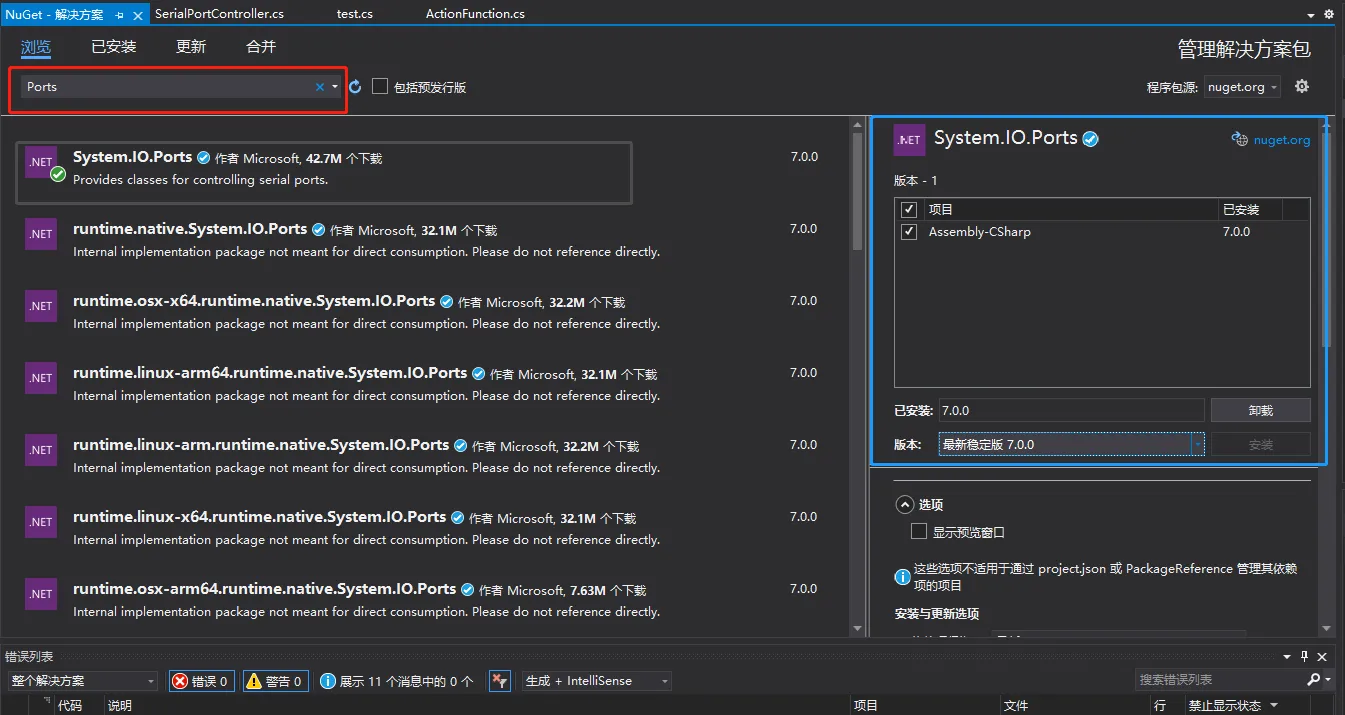This screenshot has height=715, width=1345.
Task: Open the 版本 最新稳定版 7.0.0 dropdown
Action: [1071, 444]
